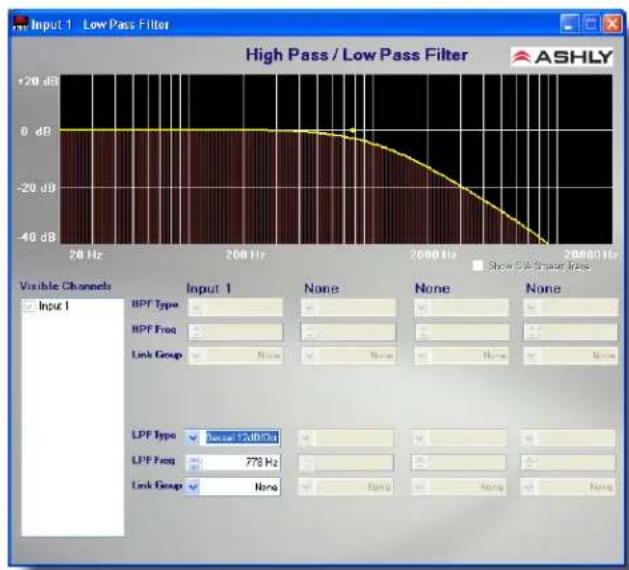Click the app icon in the title bar

(21, 24)
